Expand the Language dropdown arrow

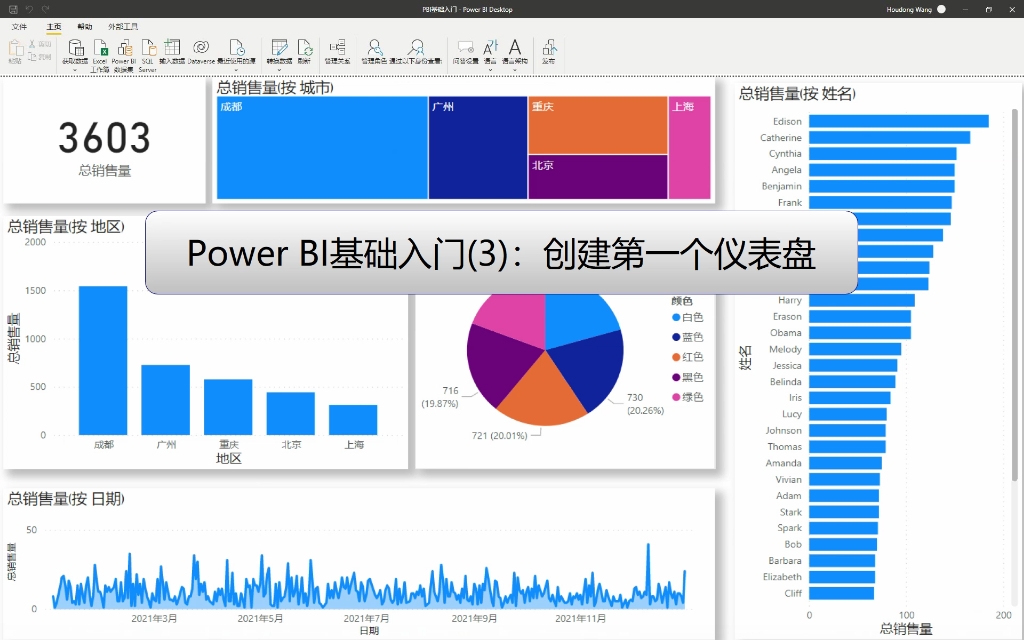click(x=490, y=70)
